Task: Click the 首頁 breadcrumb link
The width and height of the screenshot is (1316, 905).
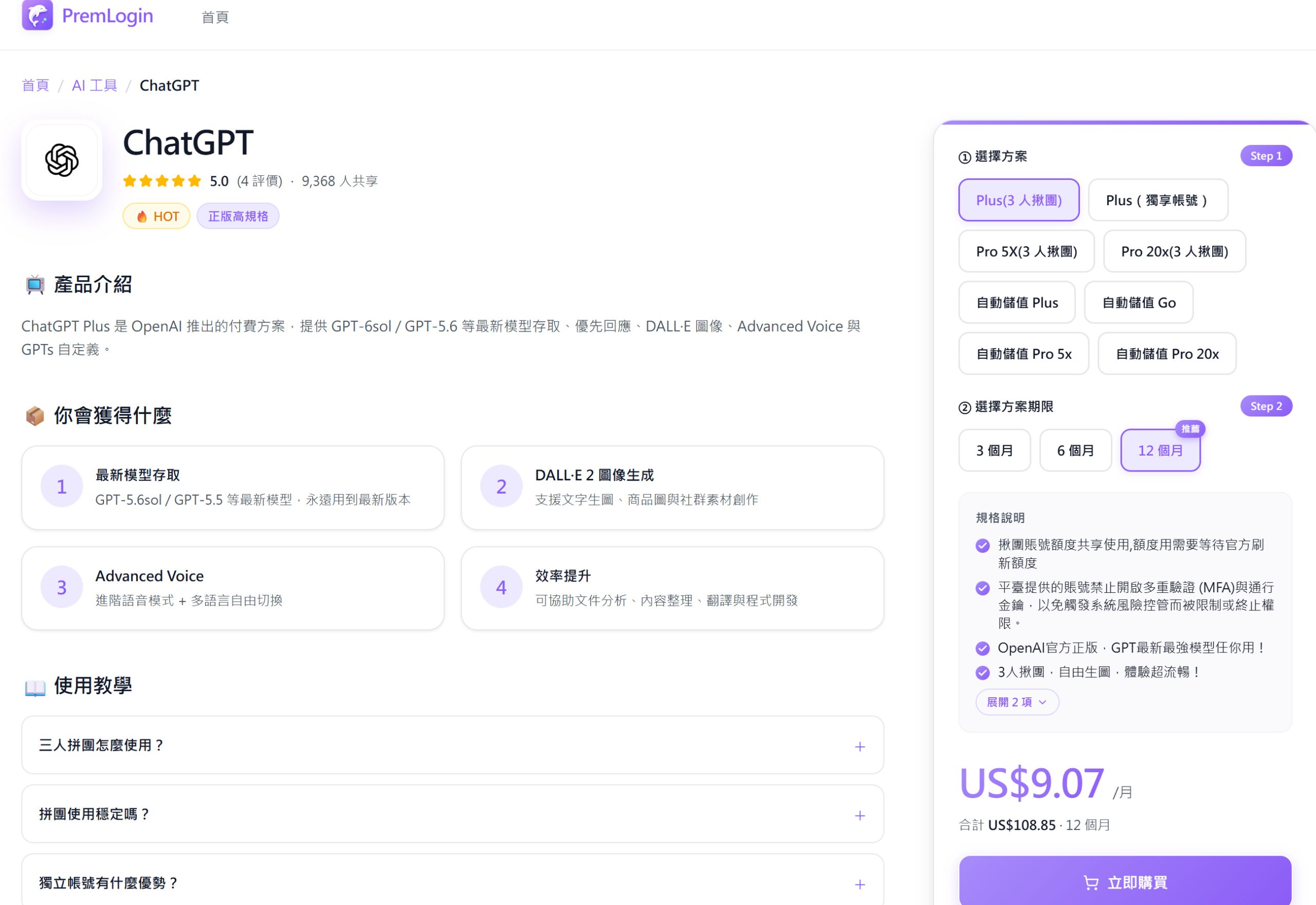Action: 35,86
